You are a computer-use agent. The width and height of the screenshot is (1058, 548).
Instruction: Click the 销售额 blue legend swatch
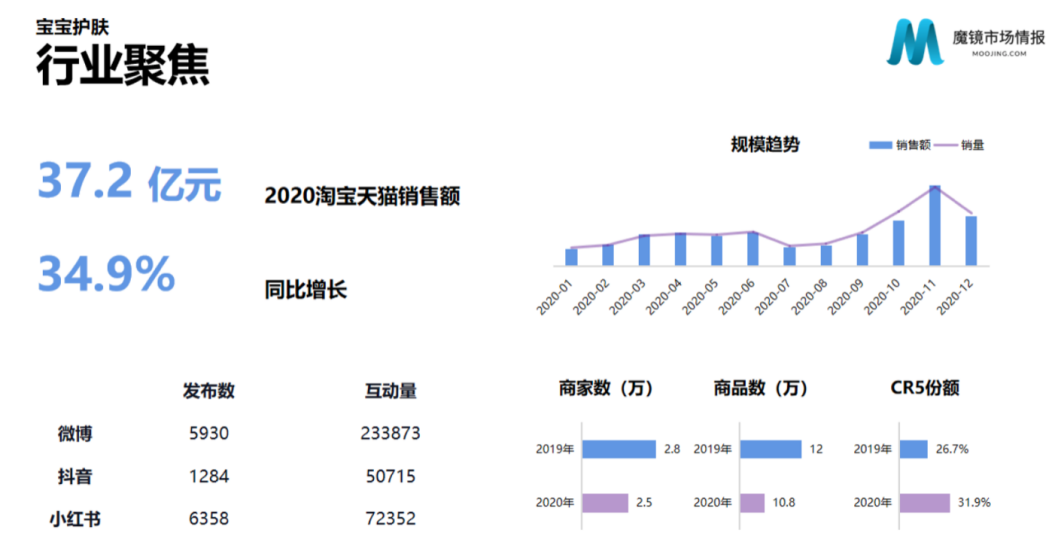coord(880,145)
